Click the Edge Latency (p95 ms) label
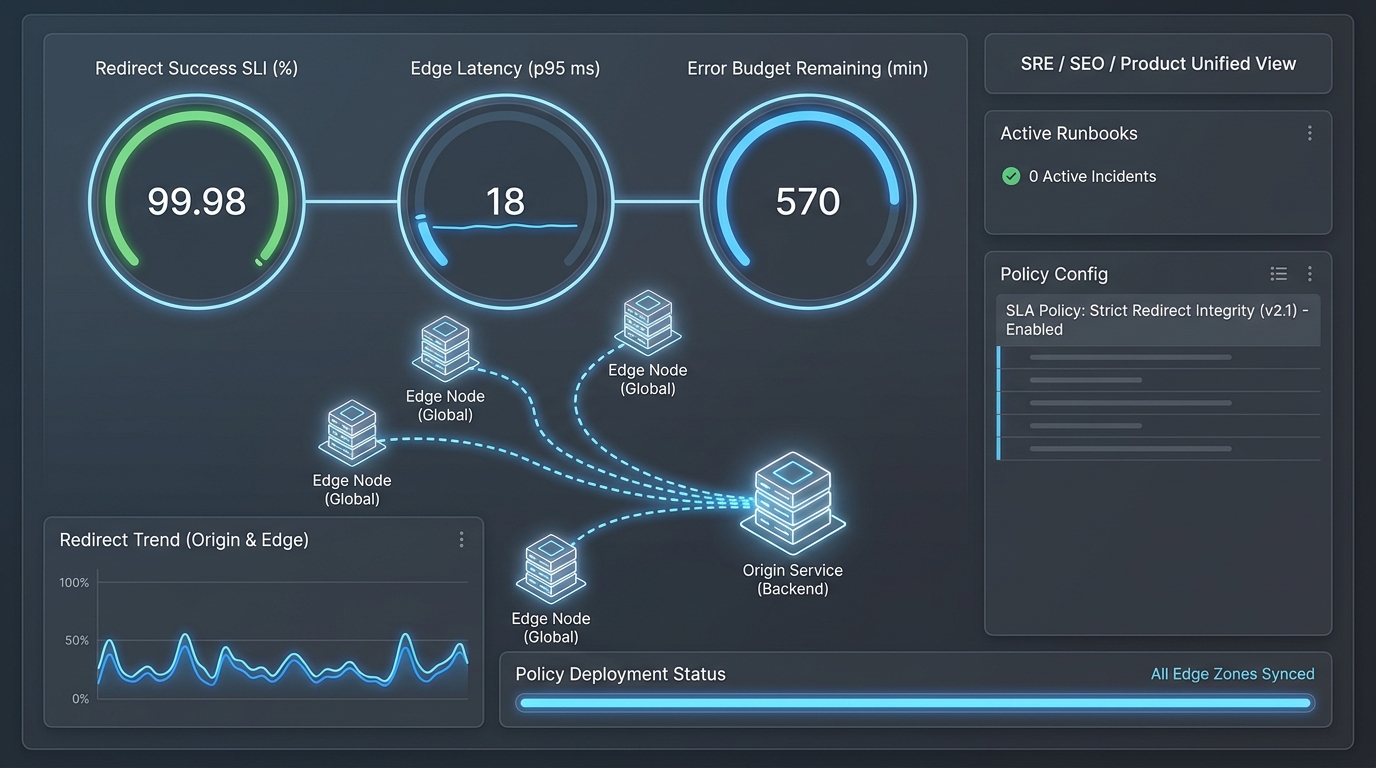The width and height of the screenshot is (1376, 768). [x=505, y=68]
